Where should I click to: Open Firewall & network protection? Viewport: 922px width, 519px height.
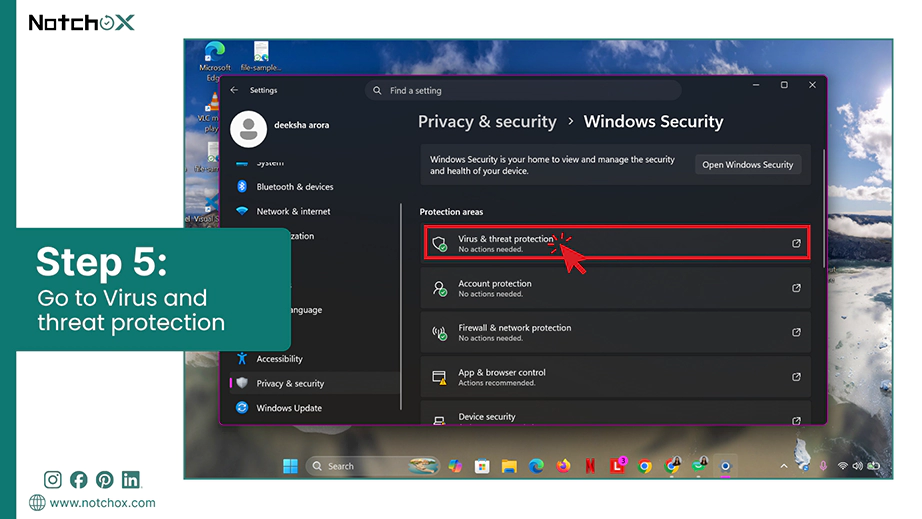pyautogui.click(x=616, y=333)
